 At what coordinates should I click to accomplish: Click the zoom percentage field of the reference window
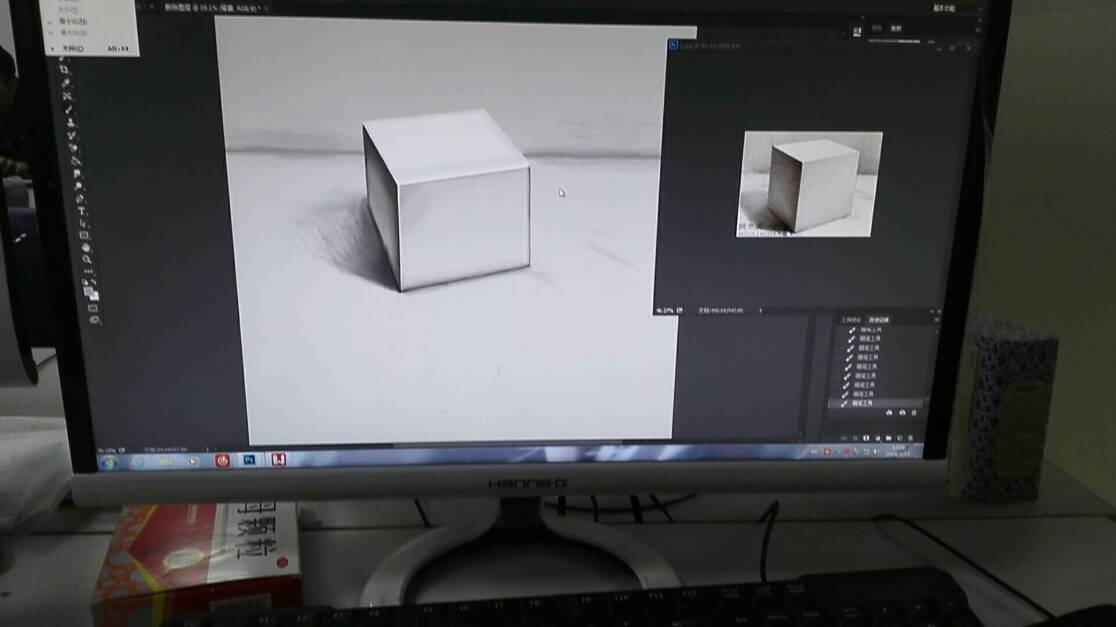664,310
